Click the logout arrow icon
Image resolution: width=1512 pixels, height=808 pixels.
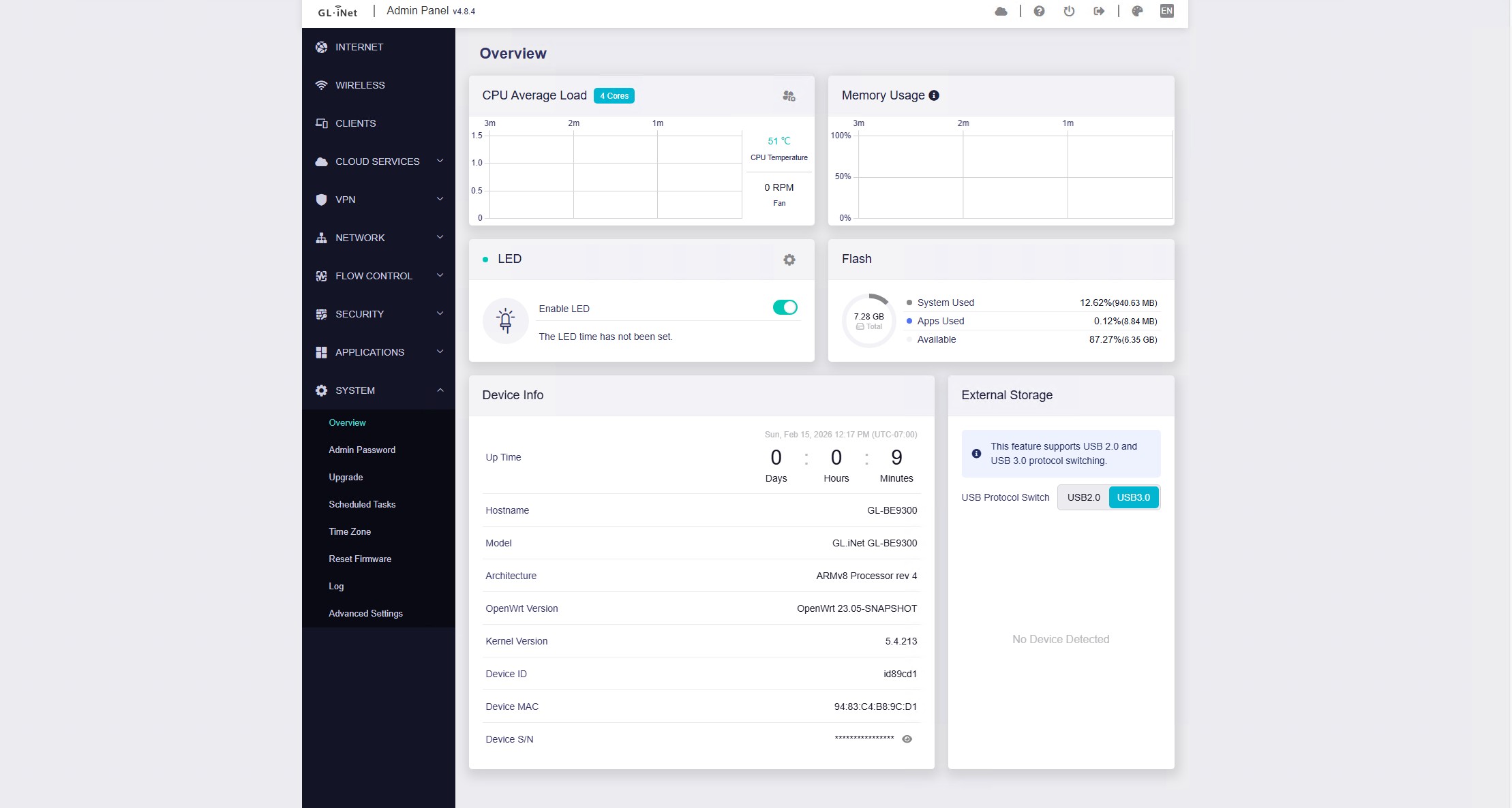click(1099, 11)
